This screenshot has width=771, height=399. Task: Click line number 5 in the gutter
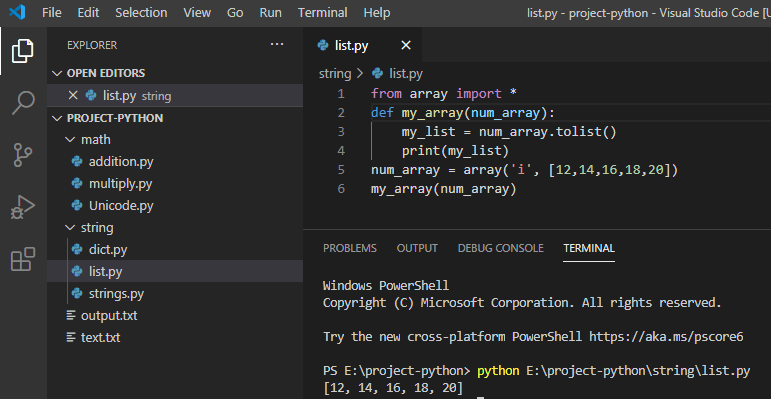pyautogui.click(x=341, y=170)
